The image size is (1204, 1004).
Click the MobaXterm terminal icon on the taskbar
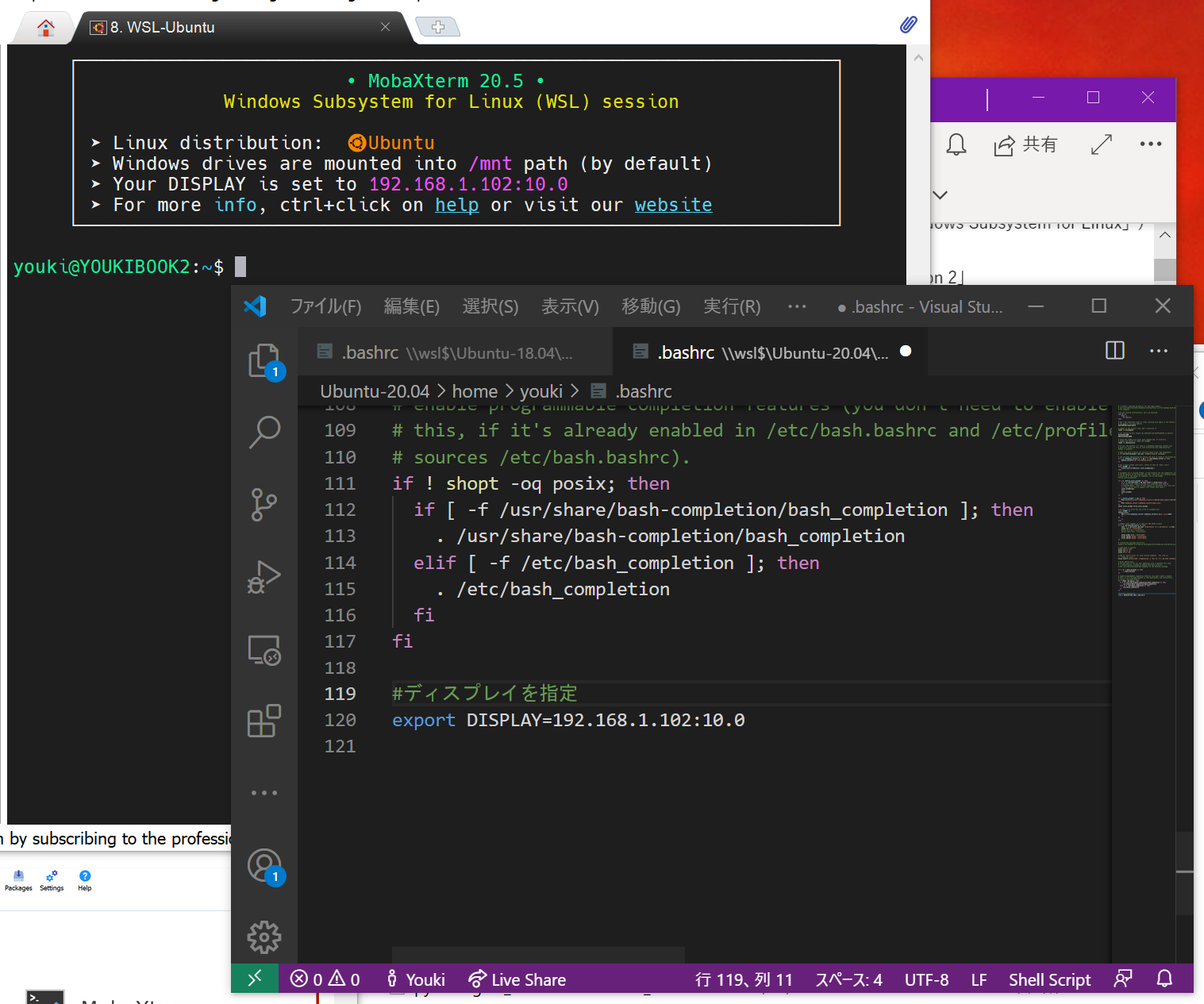[44, 998]
